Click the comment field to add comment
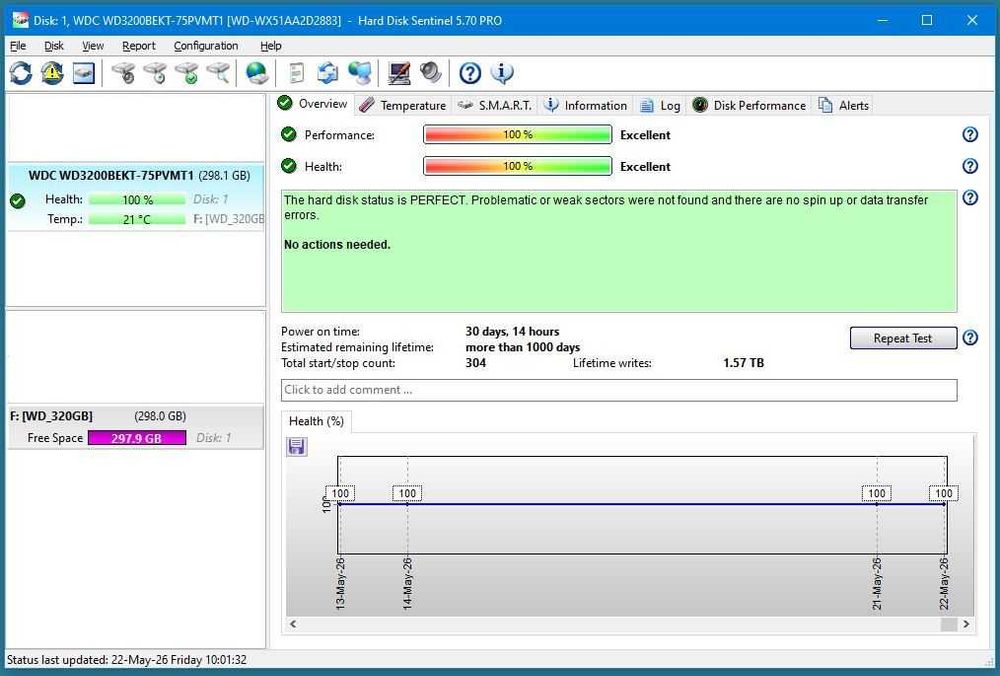 [x=619, y=390]
